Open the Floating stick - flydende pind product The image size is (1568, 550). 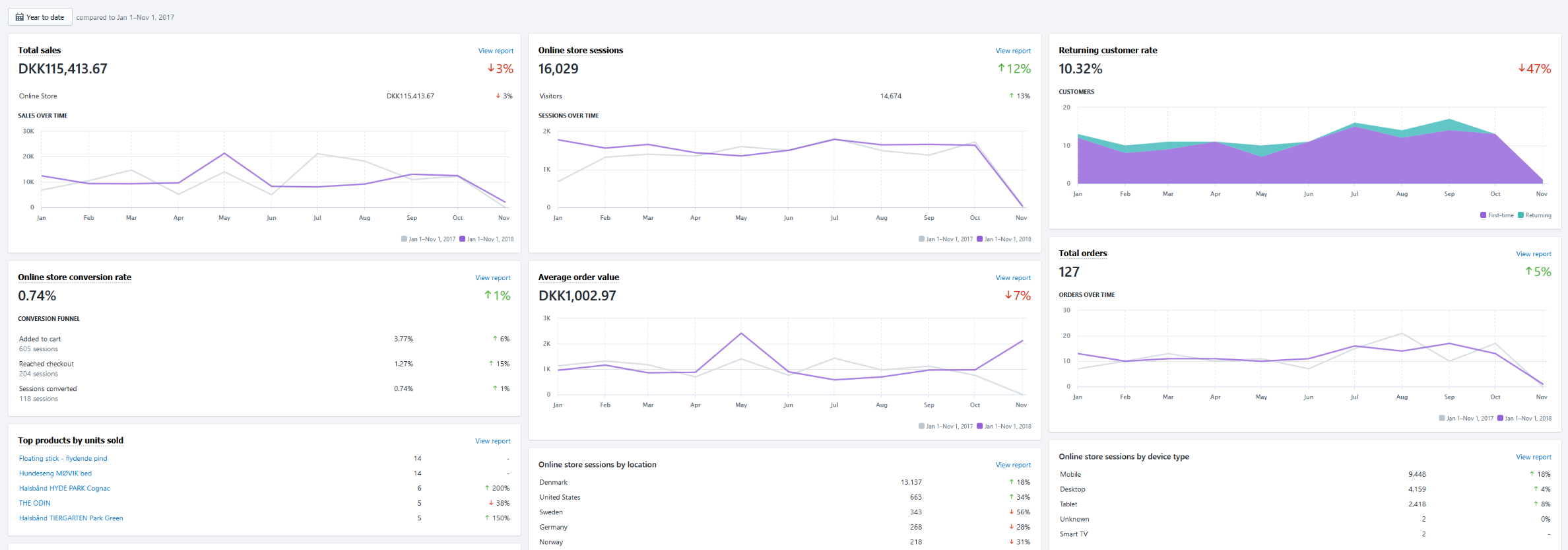tap(63, 458)
